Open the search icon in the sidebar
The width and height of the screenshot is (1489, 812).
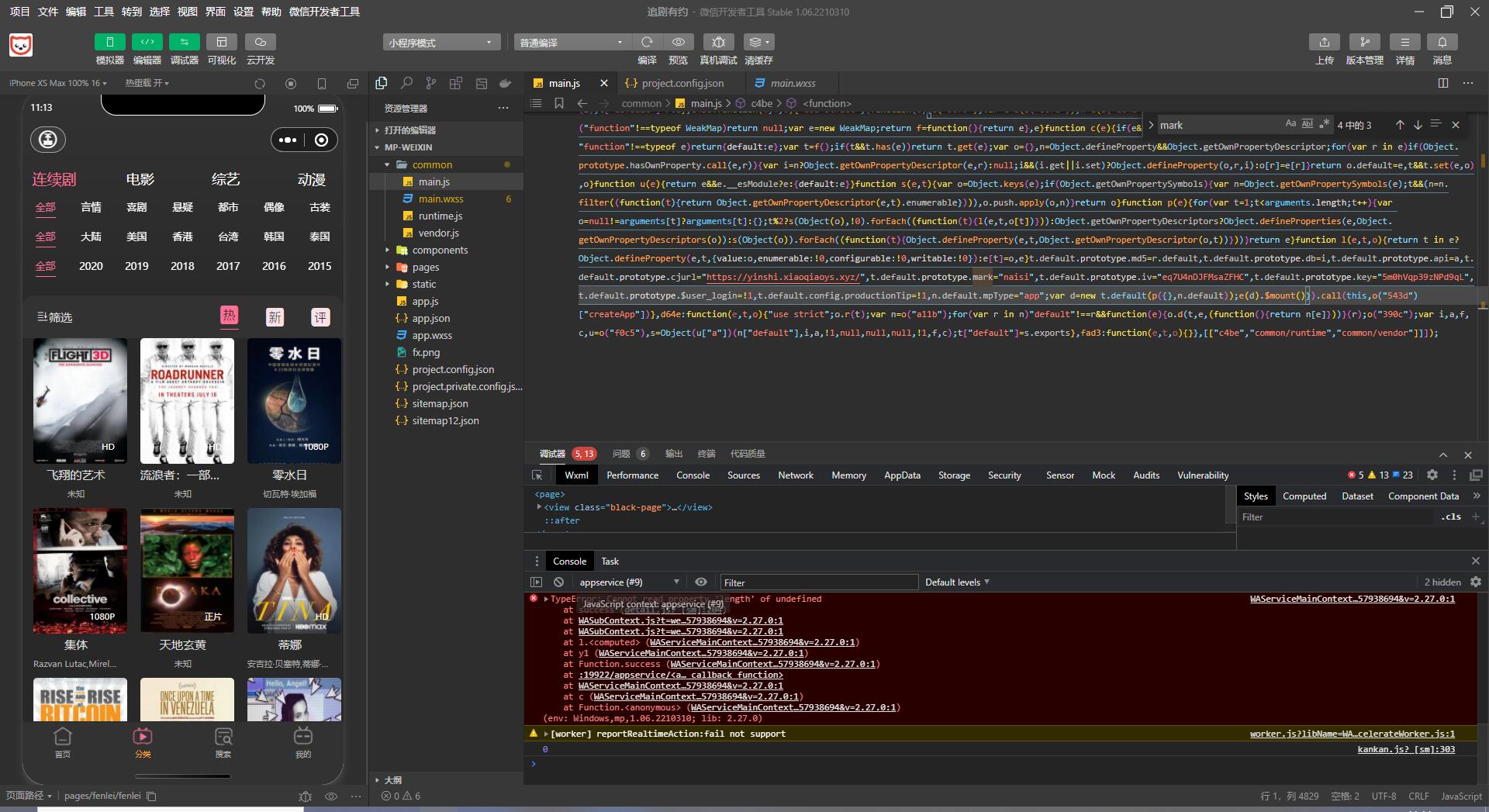[x=406, y=83]
